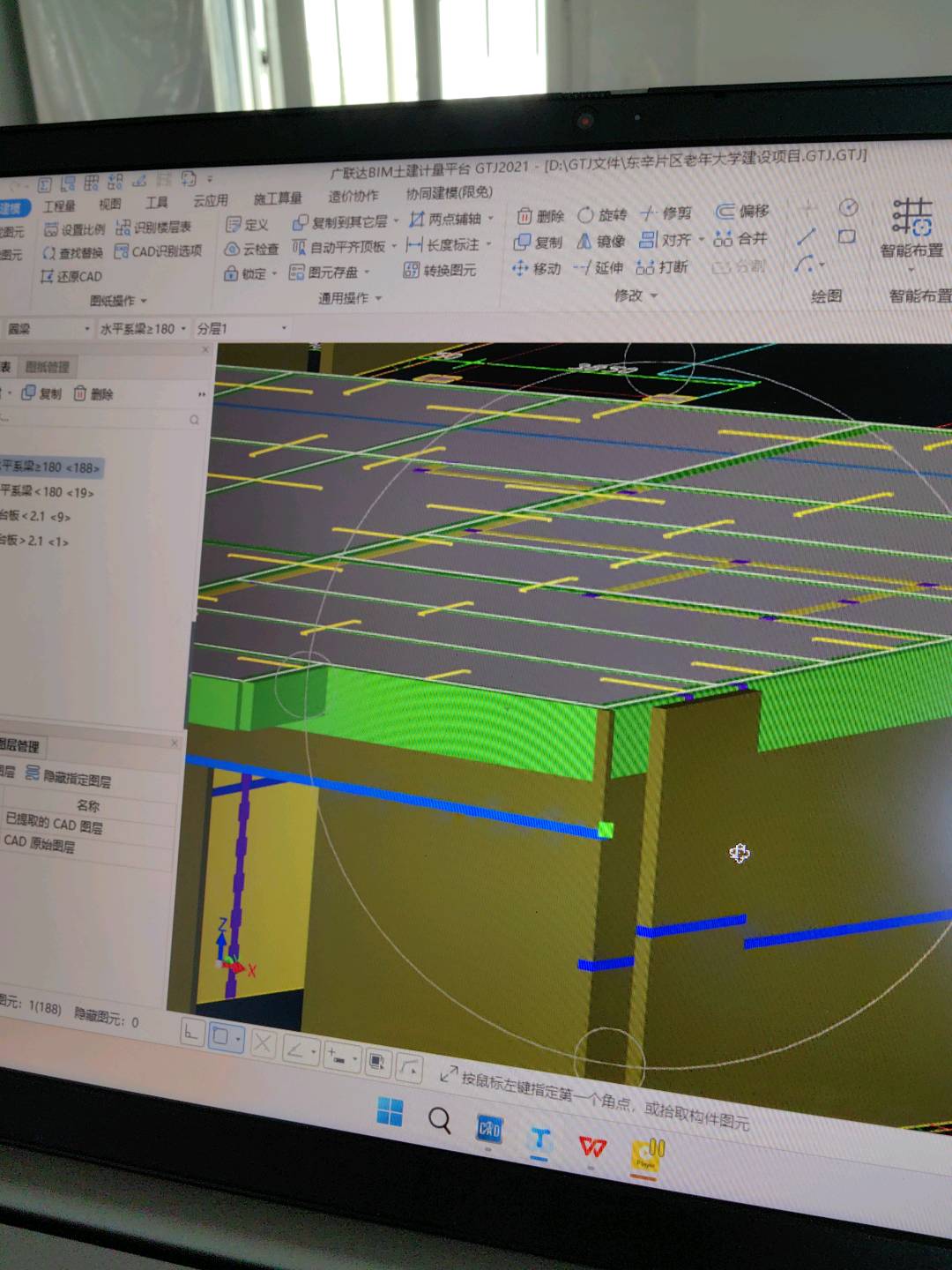Toggle the rectangle selection mode button at bottom
Screen dimensions: 952x1270
click(222, 1037)
